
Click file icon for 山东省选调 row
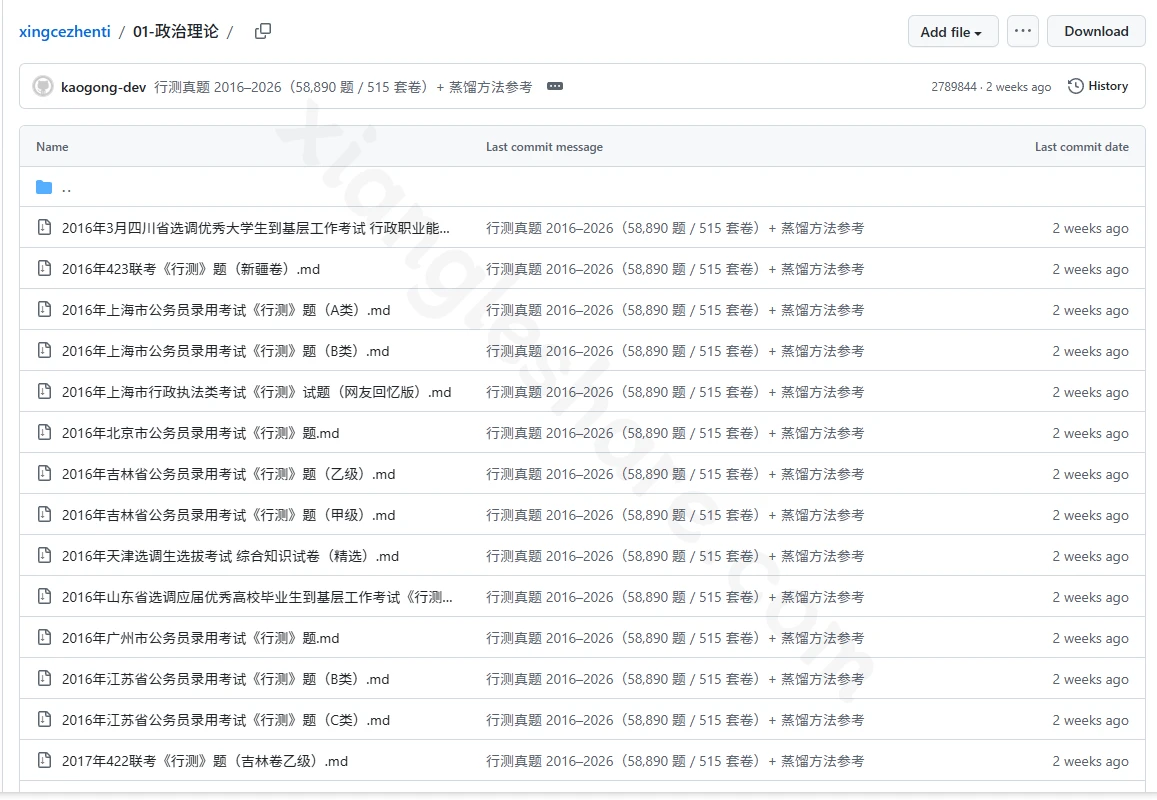[44, 596]
